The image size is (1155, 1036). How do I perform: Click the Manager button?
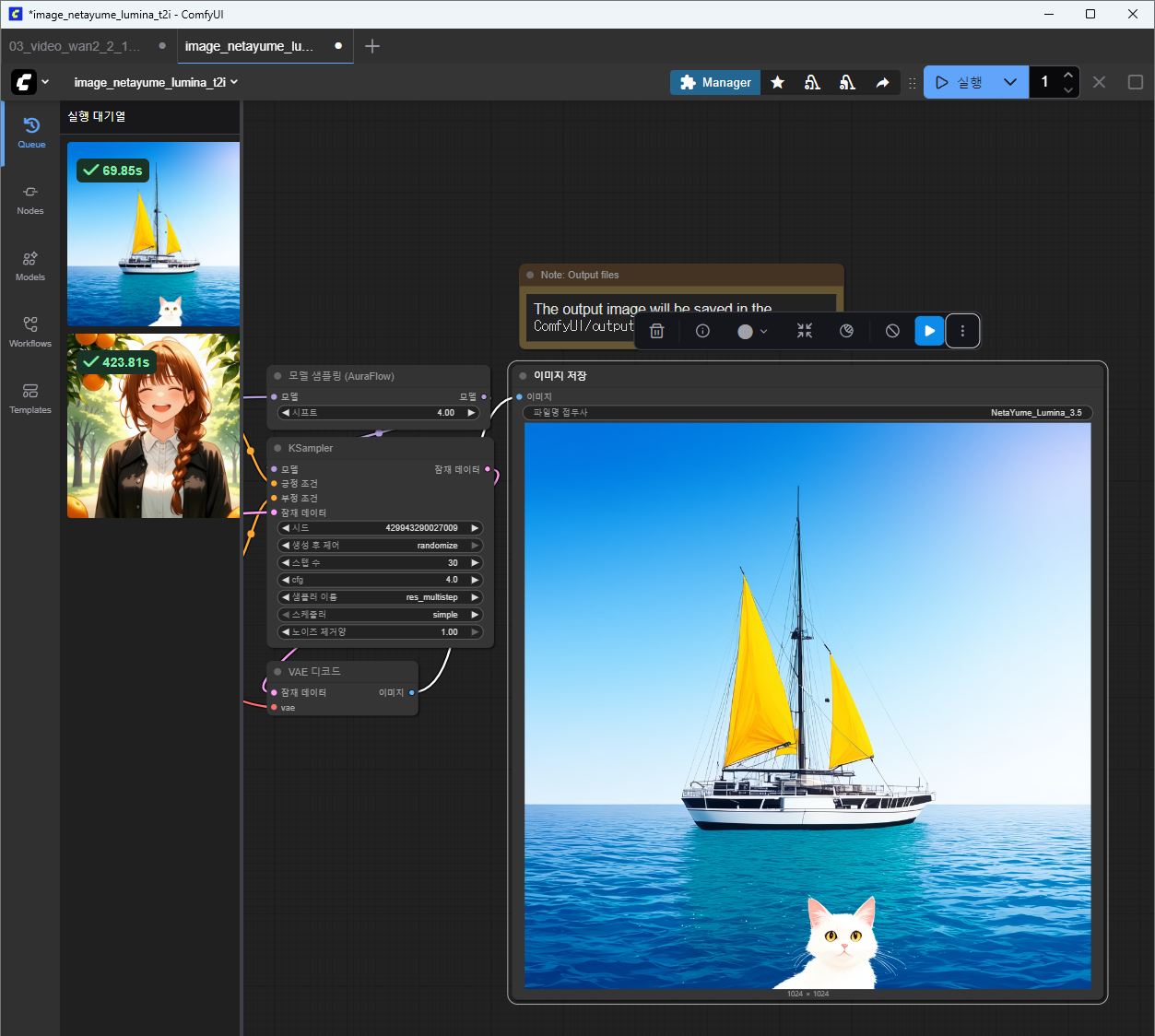pos(715,83)
